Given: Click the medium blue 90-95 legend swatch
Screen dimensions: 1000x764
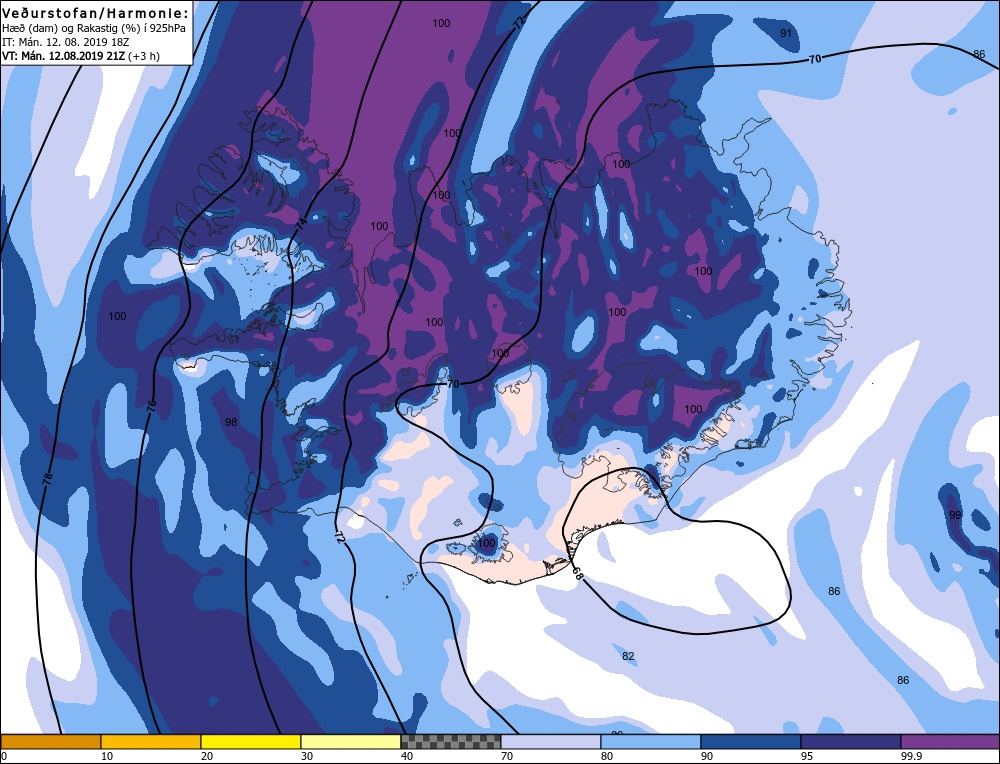Looking at the screenshot, I should 751,741.
